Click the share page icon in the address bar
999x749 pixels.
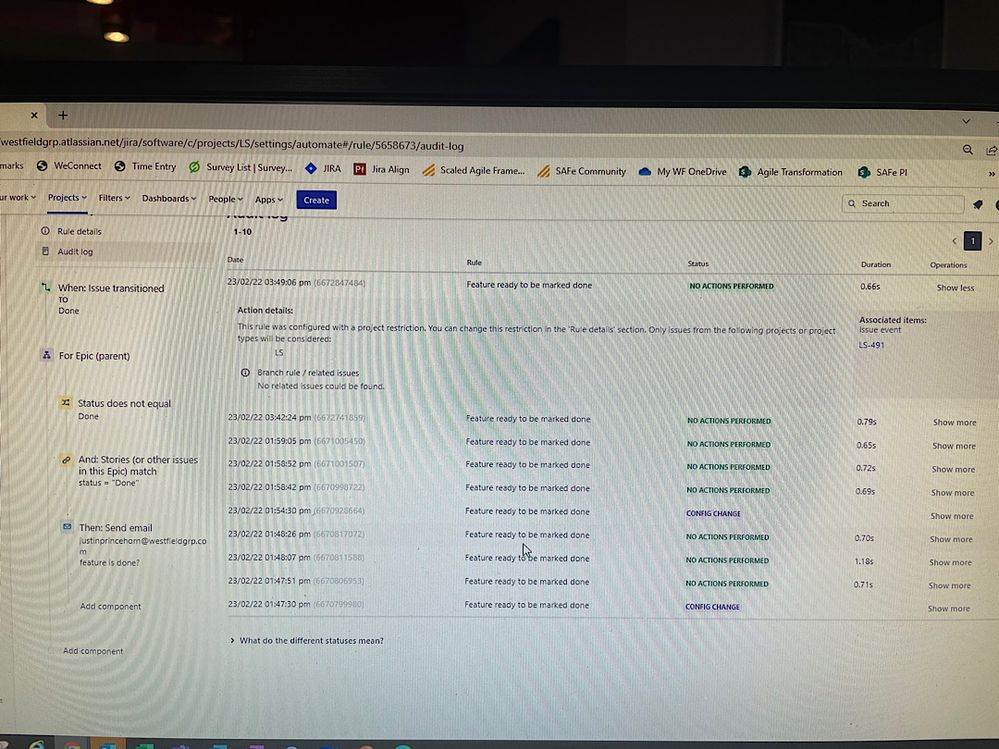(x=991, y=150)
